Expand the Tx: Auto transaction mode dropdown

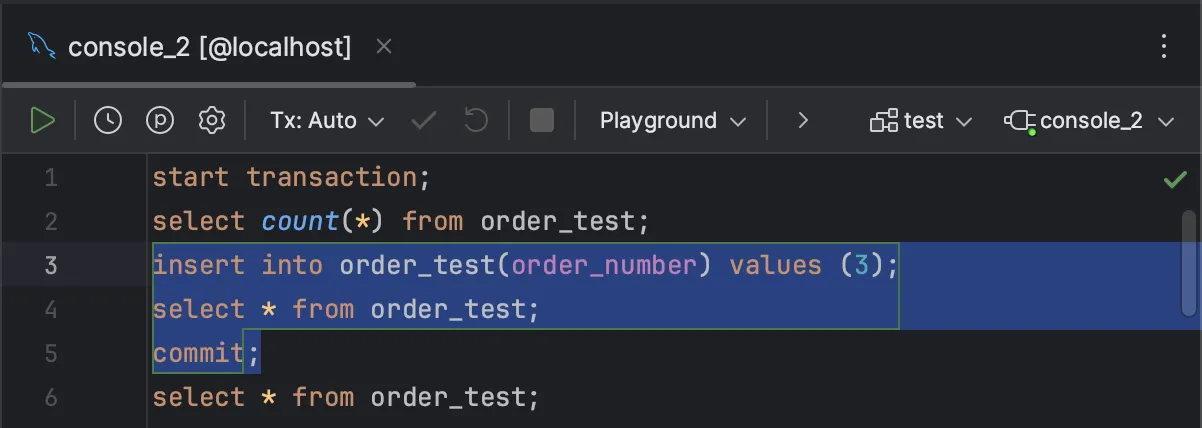[x=327, y=121]
